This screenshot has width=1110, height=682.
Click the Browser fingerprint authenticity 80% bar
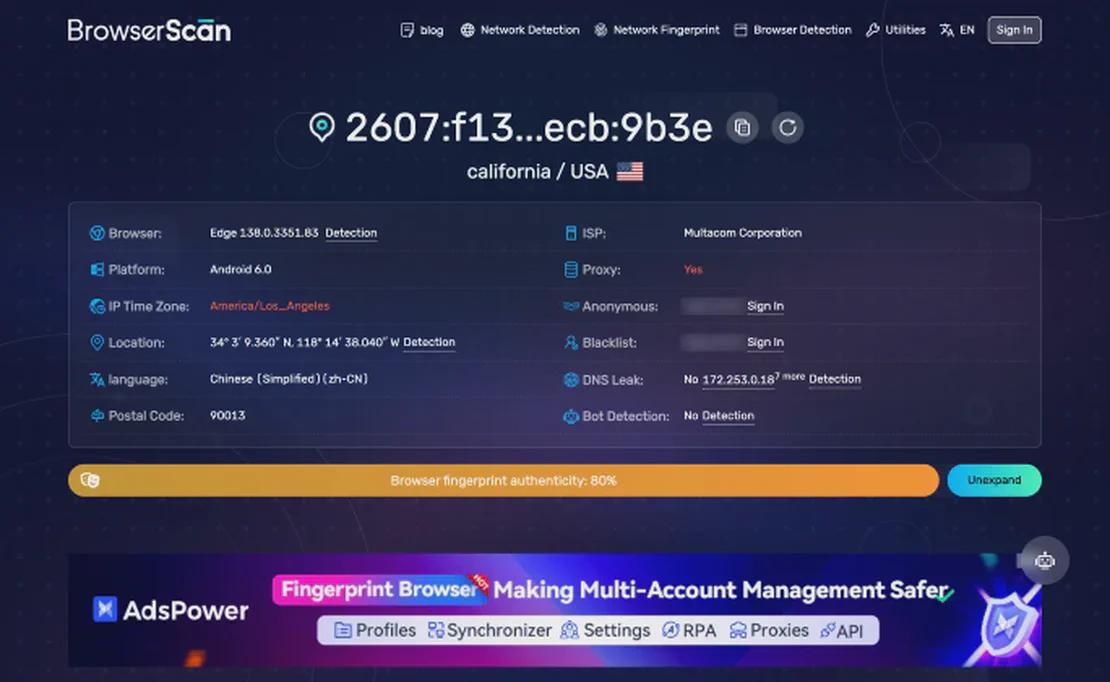(x=503, y=480)
